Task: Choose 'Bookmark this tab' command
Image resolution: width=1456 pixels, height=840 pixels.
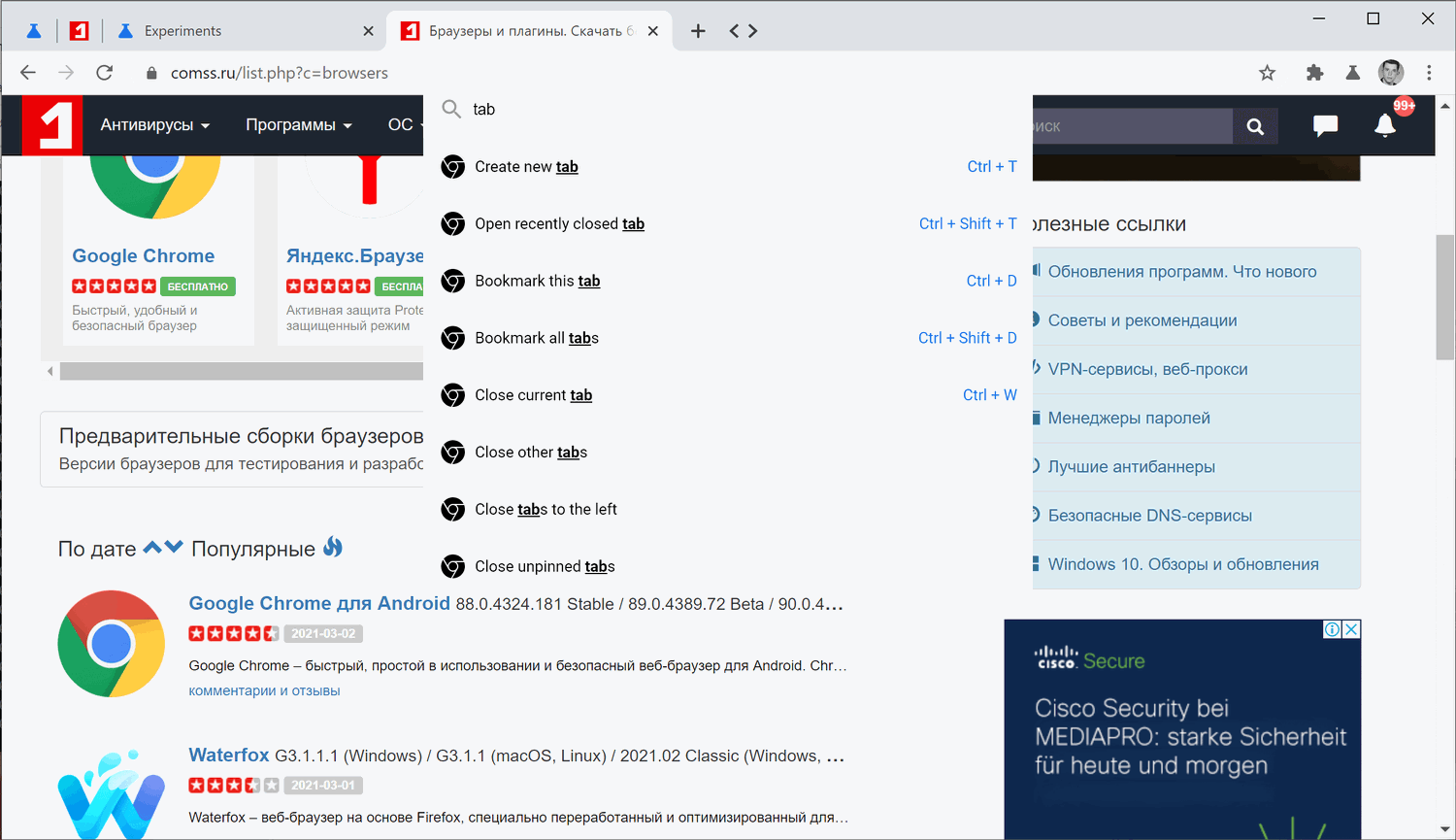Action: (x=728, y=282)
